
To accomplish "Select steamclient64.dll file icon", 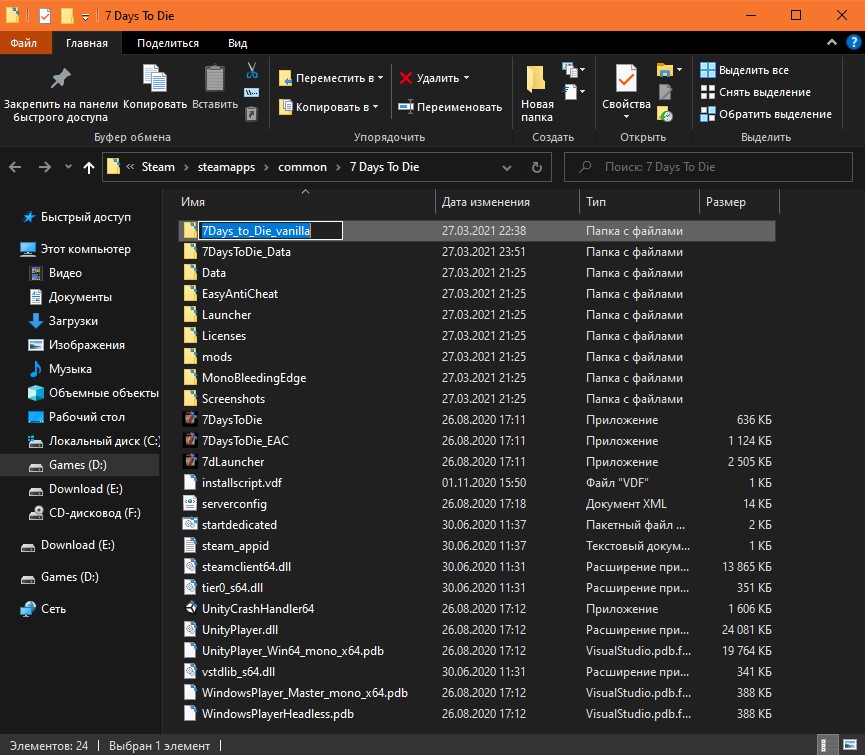I will (x=190, y=566).
